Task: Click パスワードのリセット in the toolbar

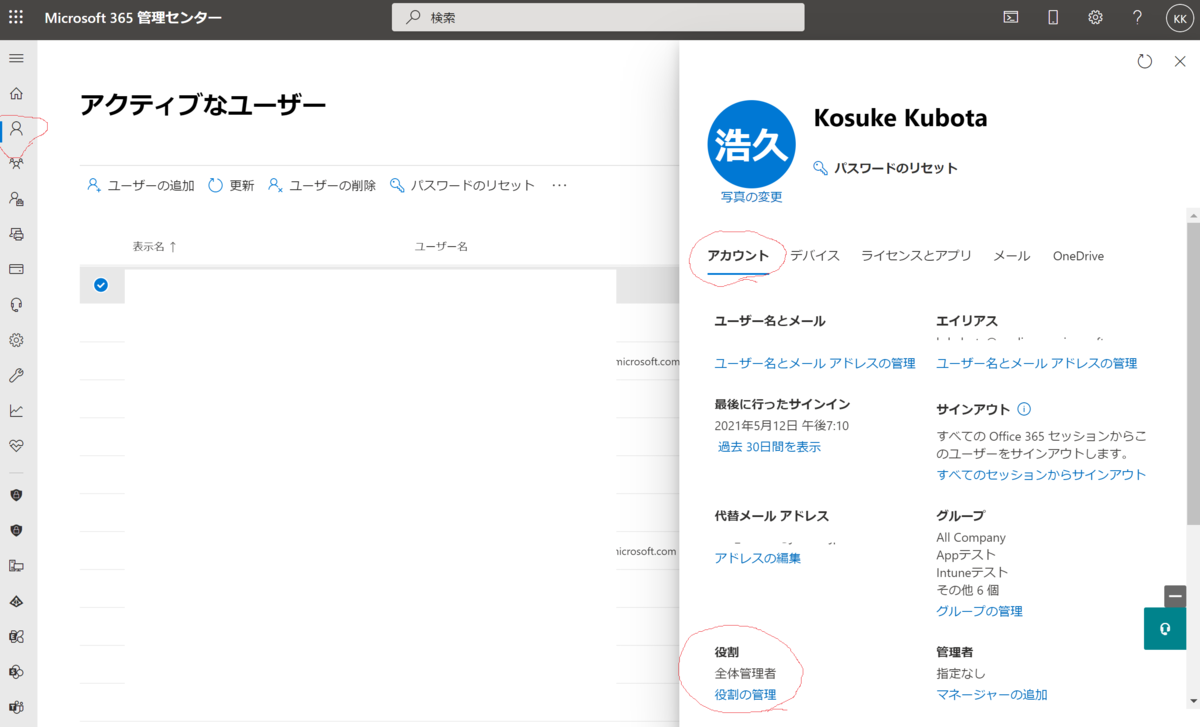Action: pos(462,185)
